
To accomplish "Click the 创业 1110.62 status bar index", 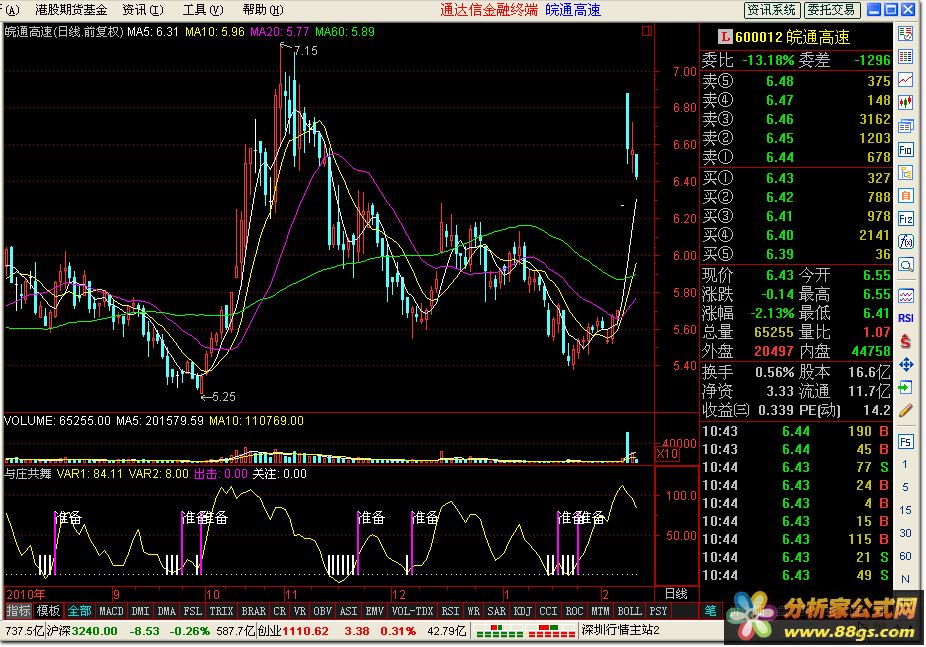I will (x=293, y=631).
